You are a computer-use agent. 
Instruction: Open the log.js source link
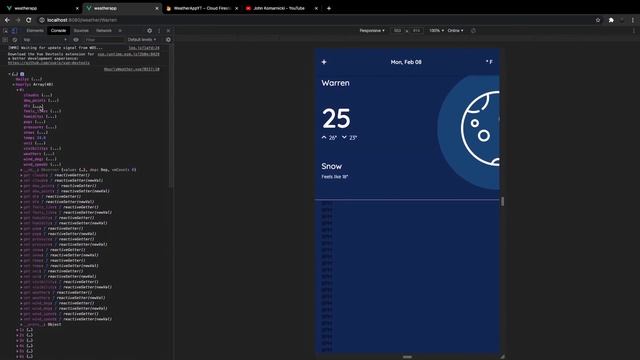pyautogui.click(x=144, y=48)
